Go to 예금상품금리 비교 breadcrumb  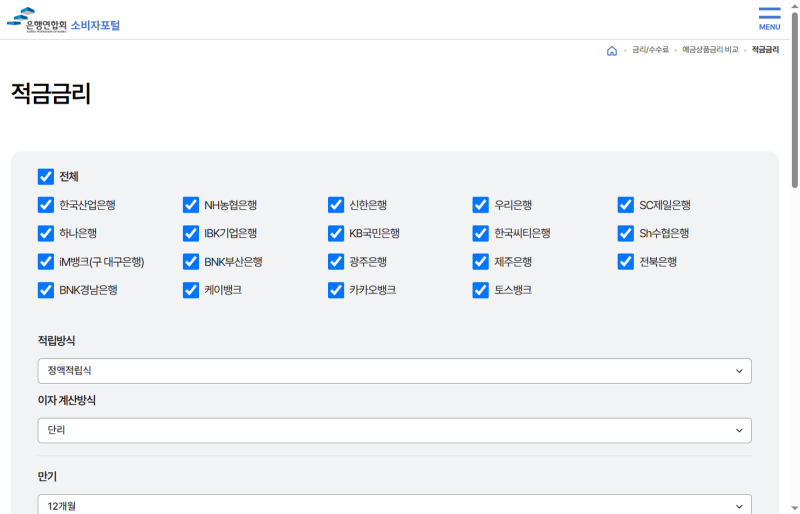710,50
